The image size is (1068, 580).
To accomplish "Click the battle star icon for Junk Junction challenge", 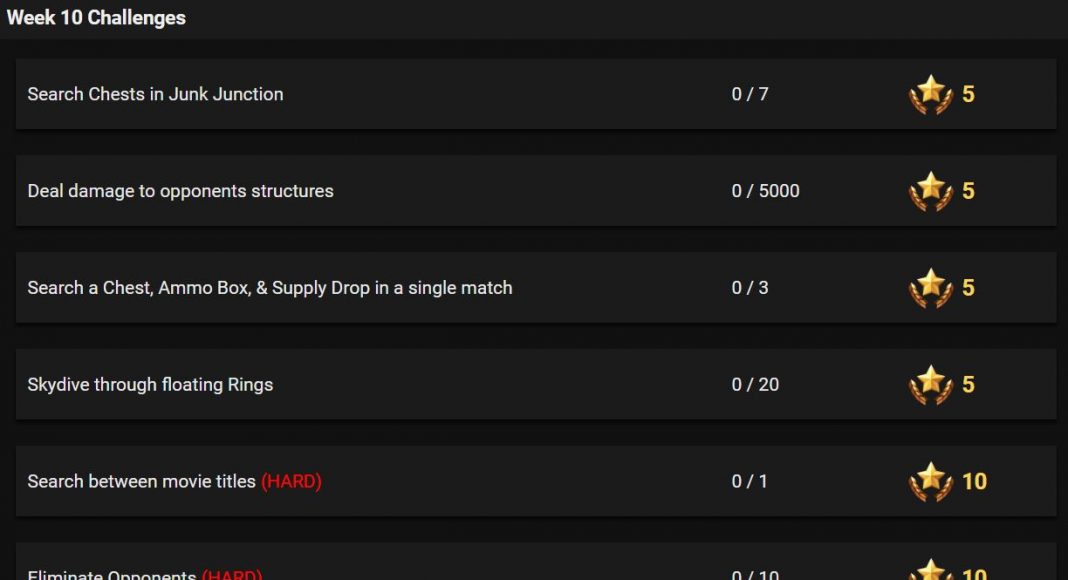I will pos(930,95).
